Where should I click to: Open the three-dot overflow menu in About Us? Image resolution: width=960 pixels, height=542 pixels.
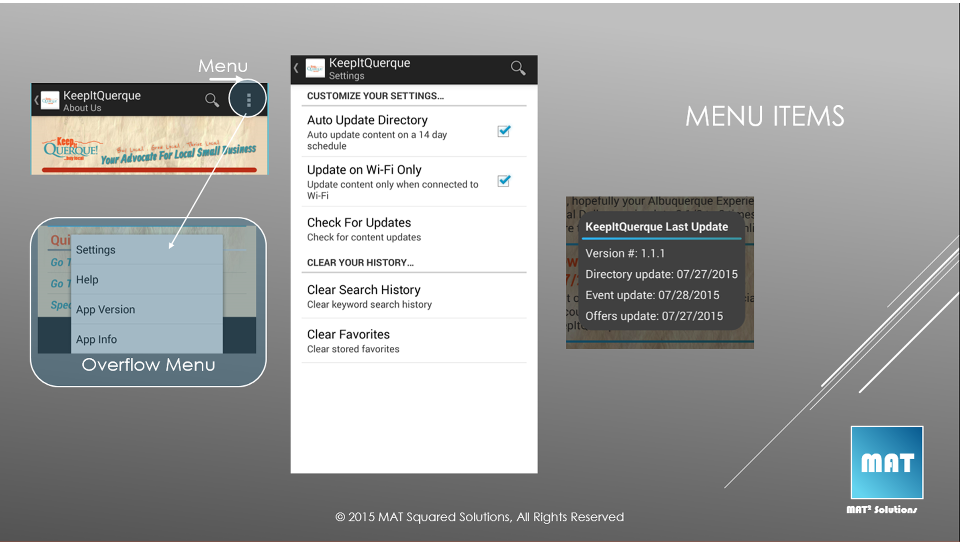249,100
